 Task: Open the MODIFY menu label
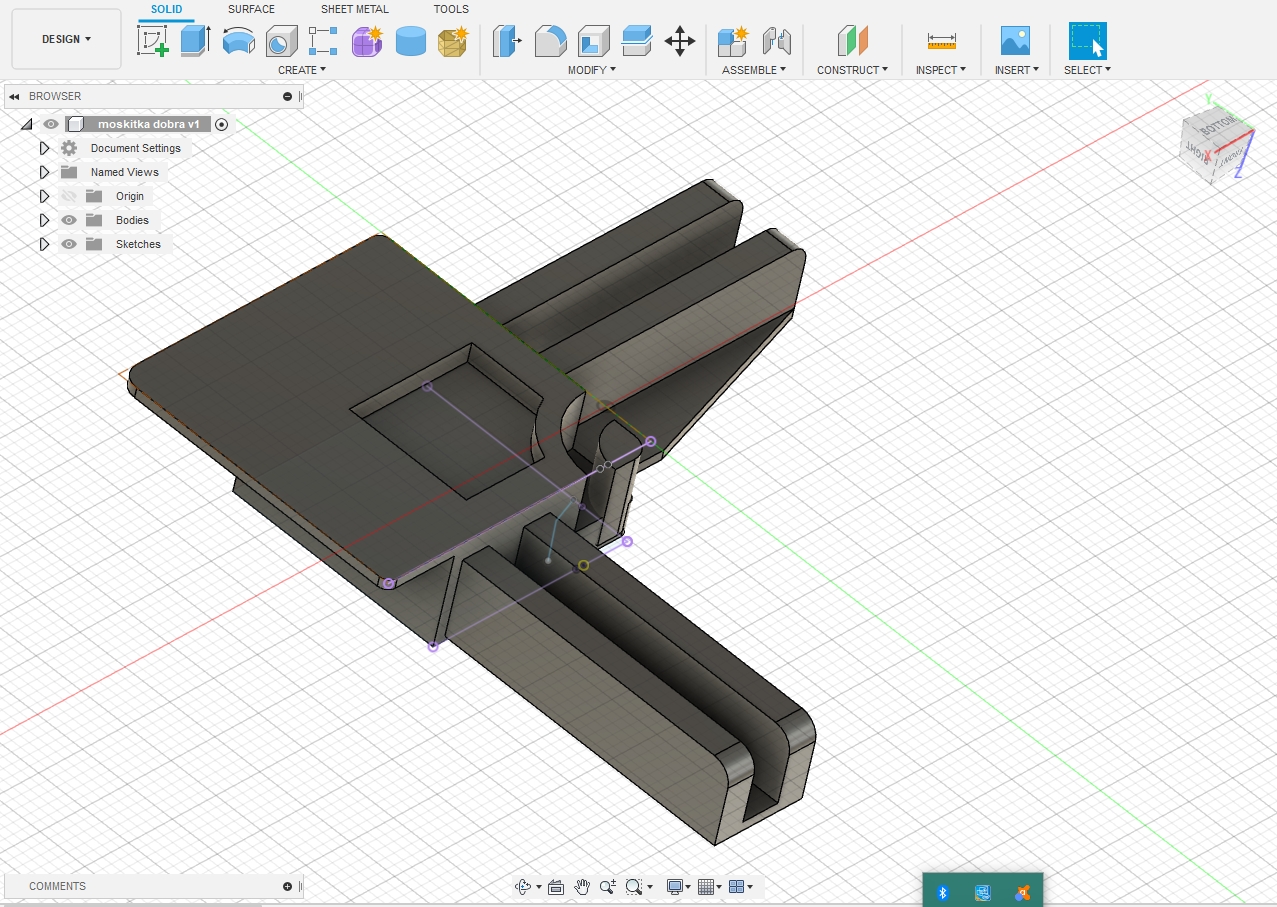592,70
